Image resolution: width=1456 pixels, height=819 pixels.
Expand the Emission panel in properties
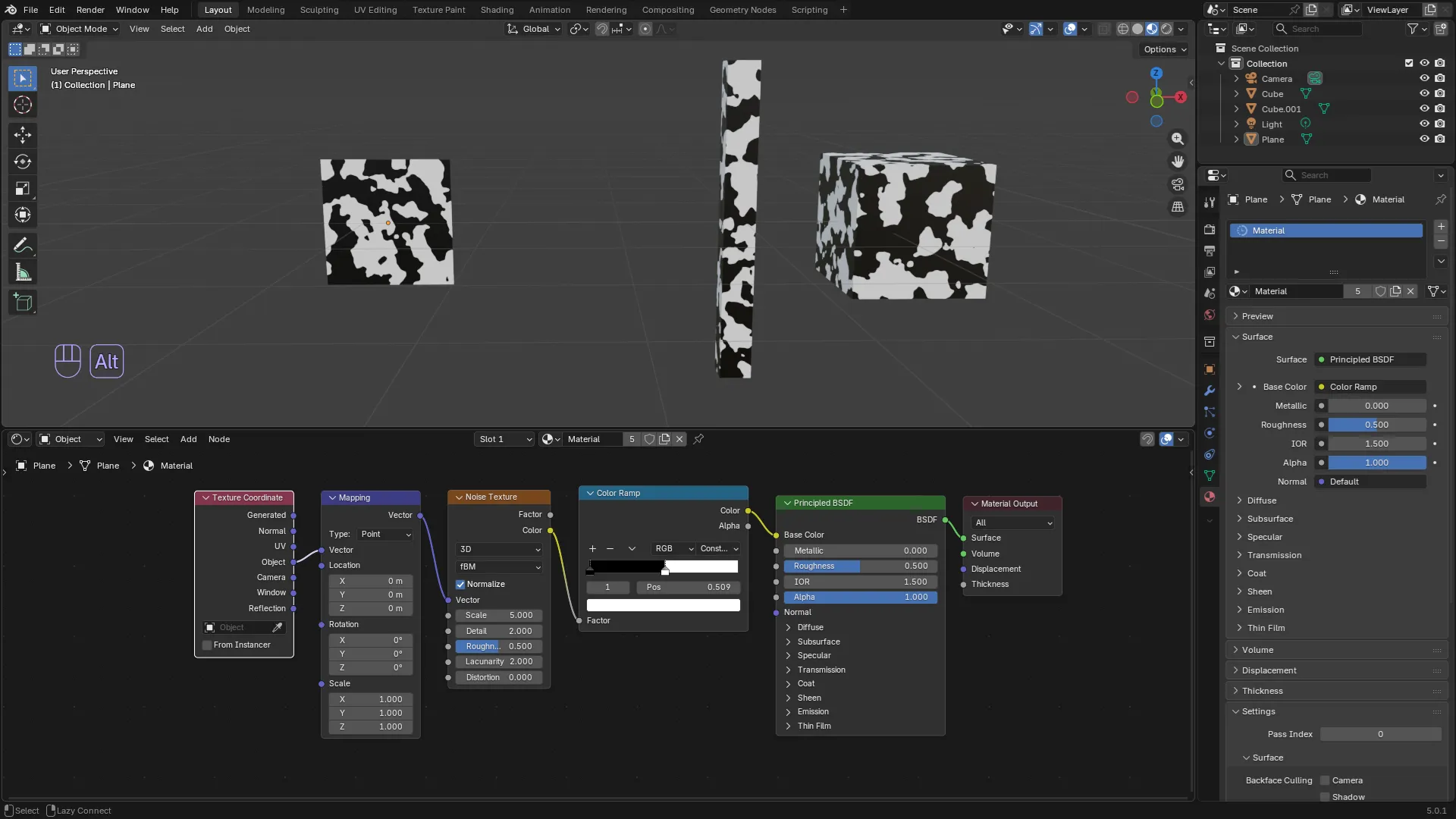coord(1265,610)
